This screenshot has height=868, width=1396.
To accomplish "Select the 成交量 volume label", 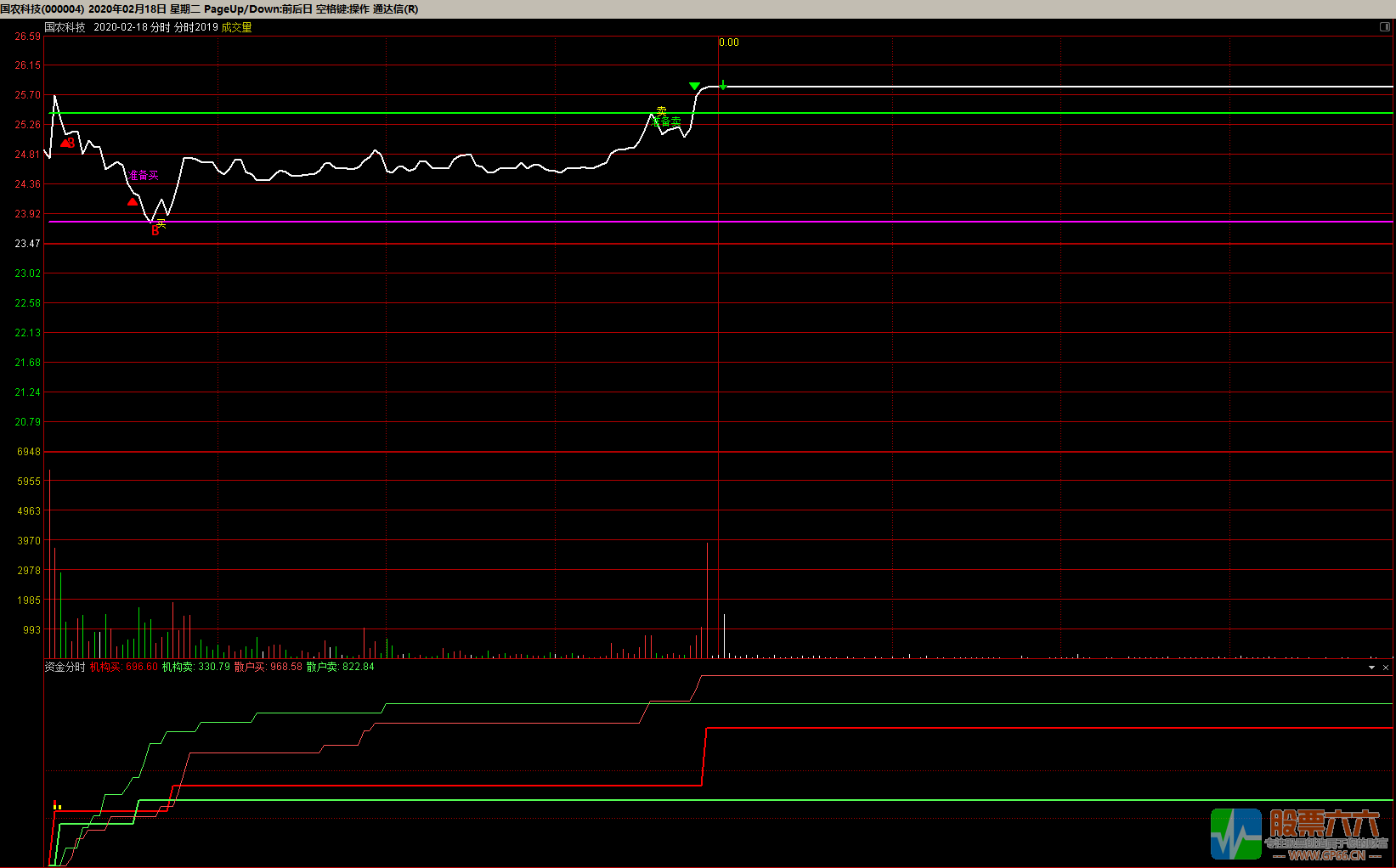I will pyautogui.click(x=236, y=27).
